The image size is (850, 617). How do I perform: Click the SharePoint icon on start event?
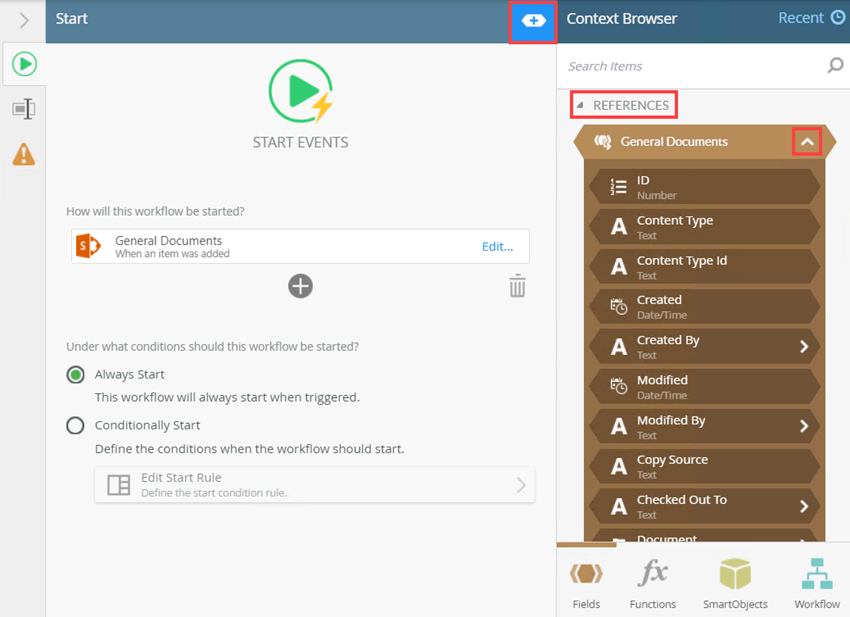click(88, 247)
